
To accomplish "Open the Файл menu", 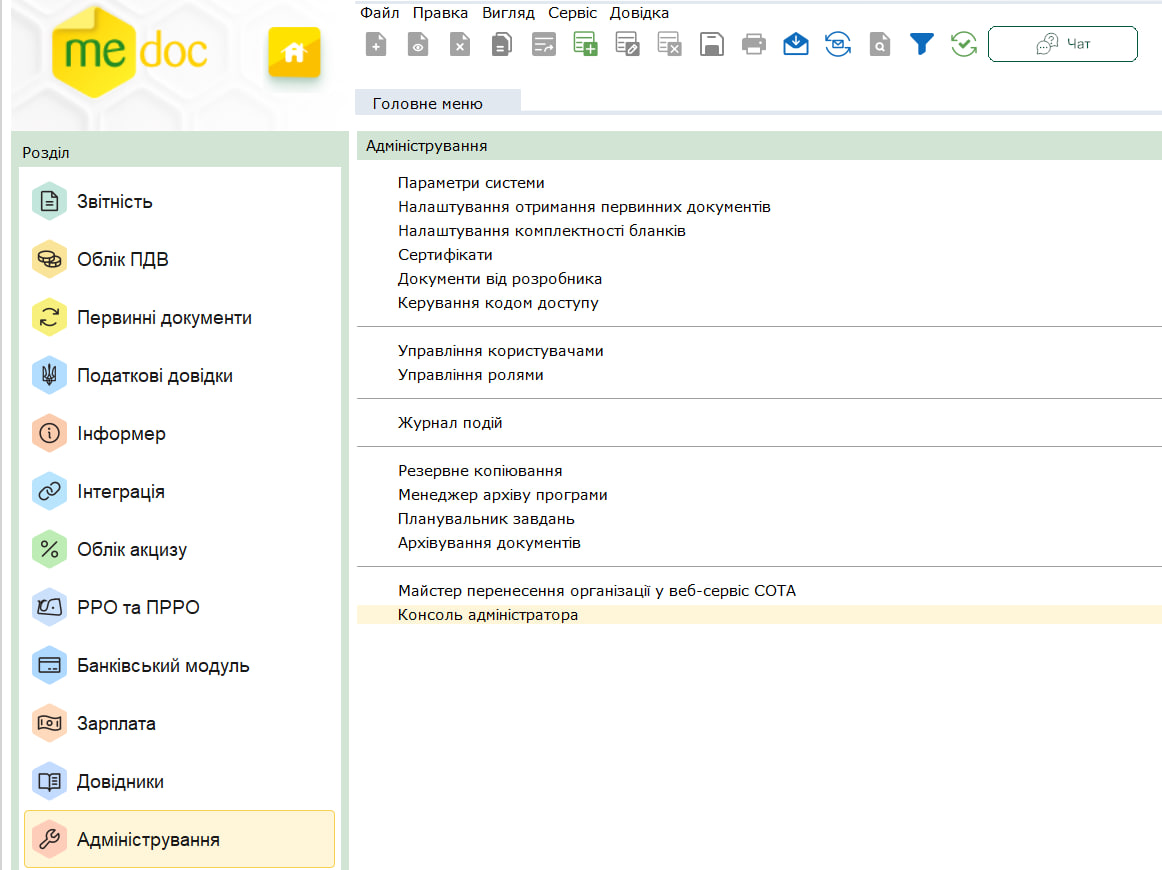I will tap(379, 13).
